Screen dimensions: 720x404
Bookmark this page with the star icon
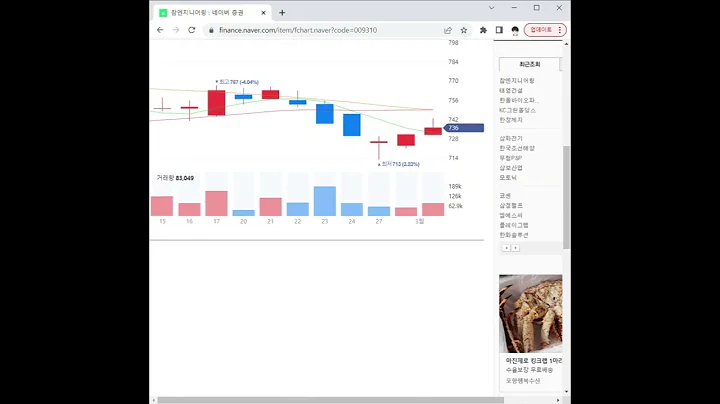point(464,30)
